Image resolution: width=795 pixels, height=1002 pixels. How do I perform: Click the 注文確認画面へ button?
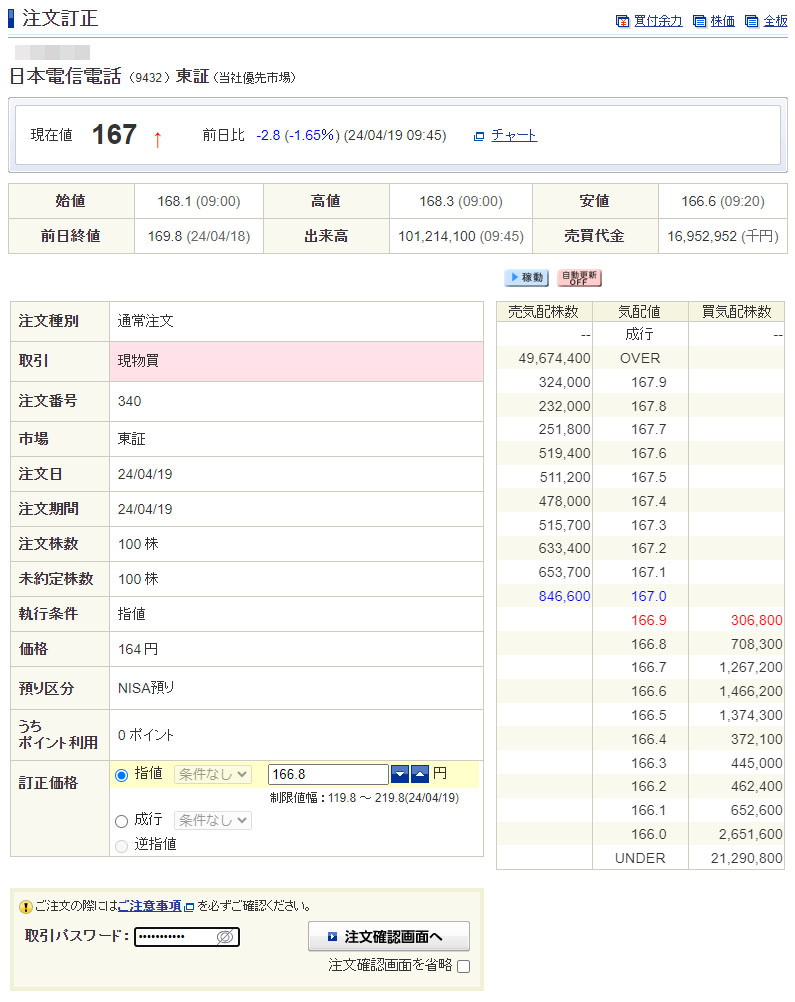[388, 937]
